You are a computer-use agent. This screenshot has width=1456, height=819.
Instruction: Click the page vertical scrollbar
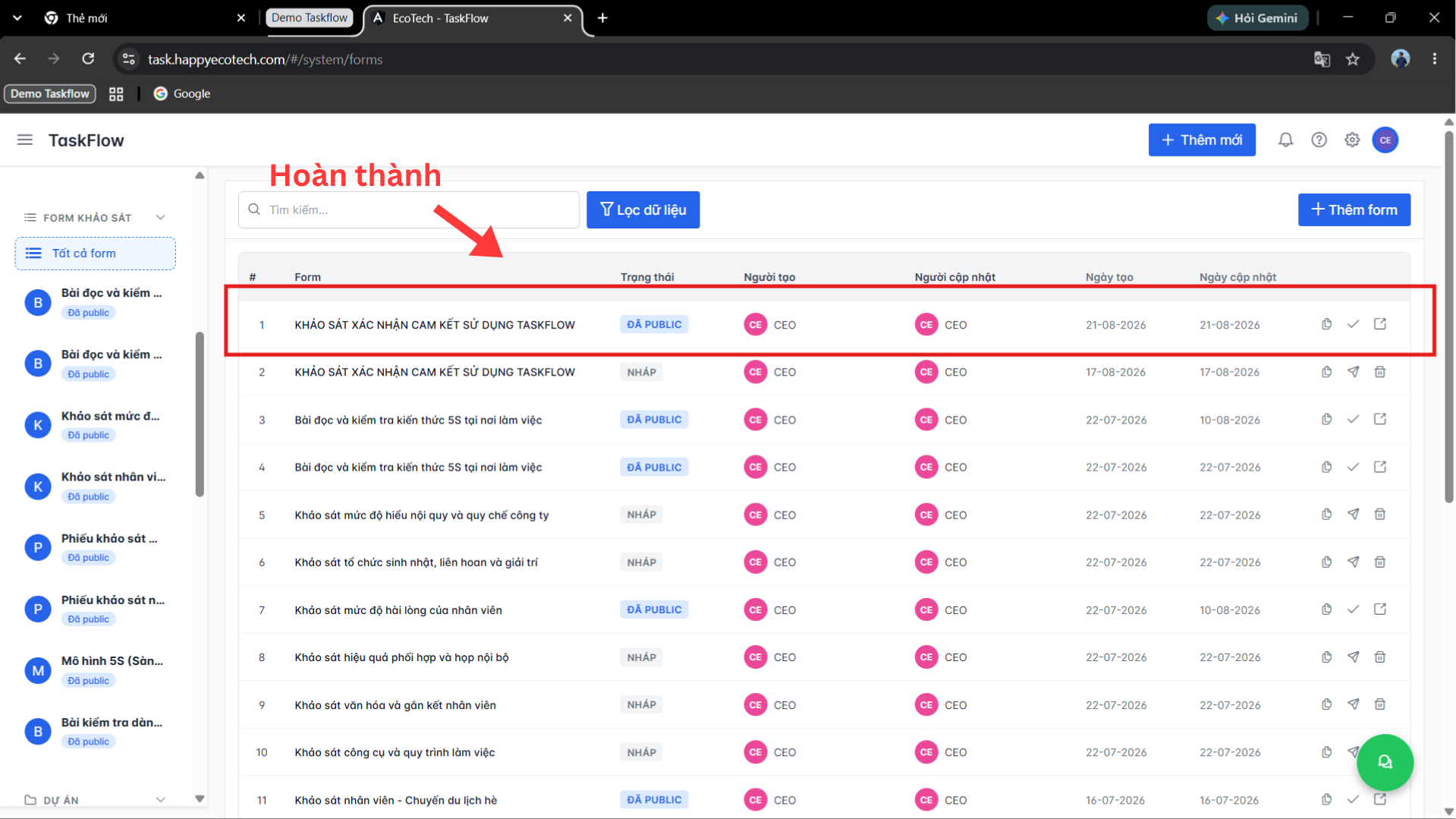[1448, 317]
